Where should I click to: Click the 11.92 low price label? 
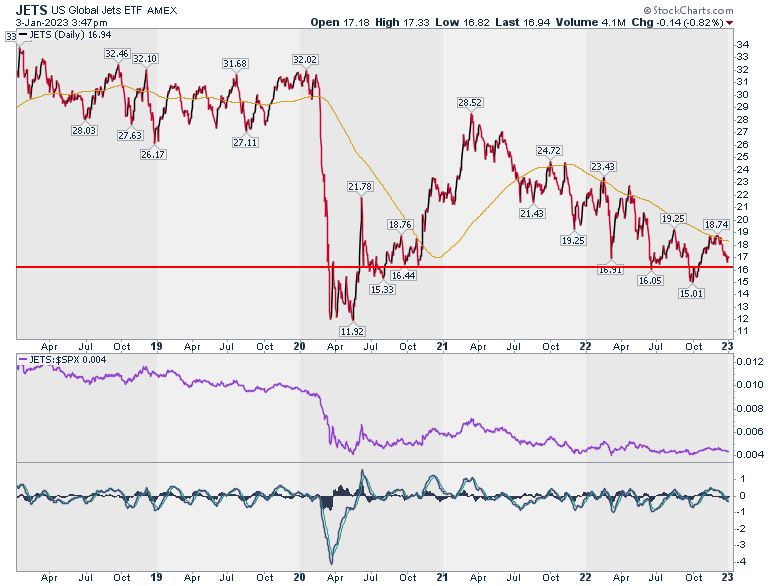click(352, 331)
